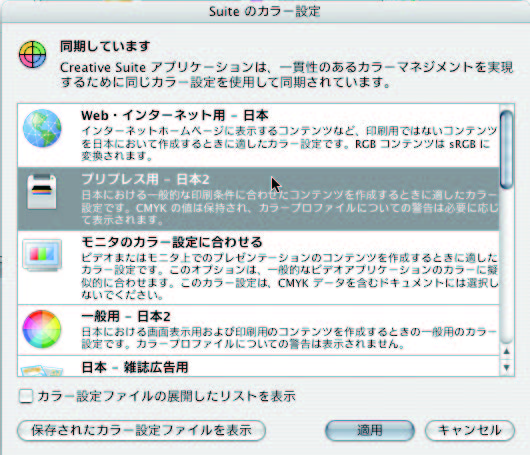Open 保存されたカラー設定ファイルを表示
The width and height of the screenshot is (530, 455).
(x=141, y=431)
